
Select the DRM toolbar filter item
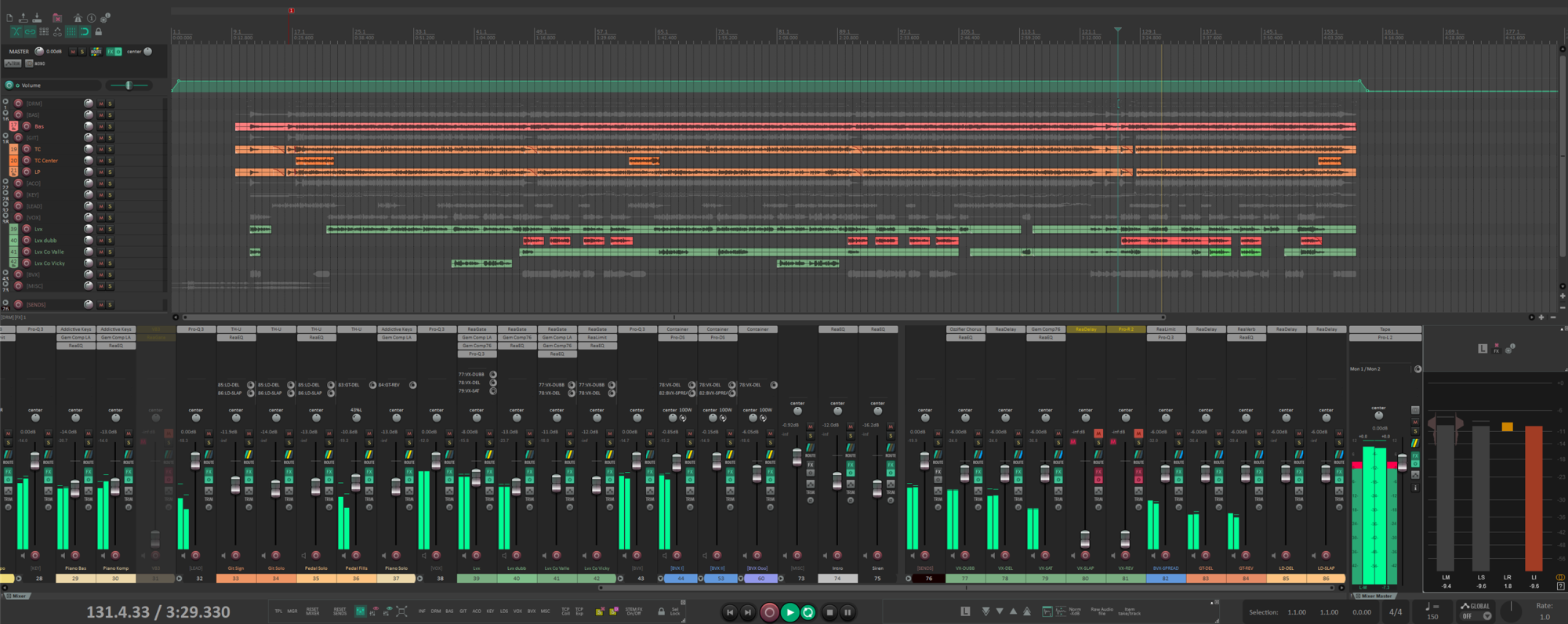pyautogui.click(x=436, y=611)
